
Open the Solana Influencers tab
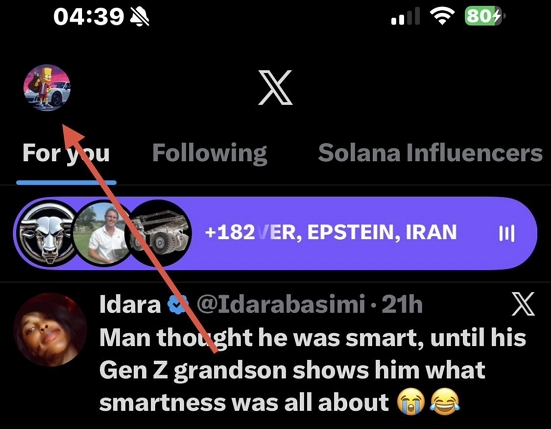click(430, 153)
